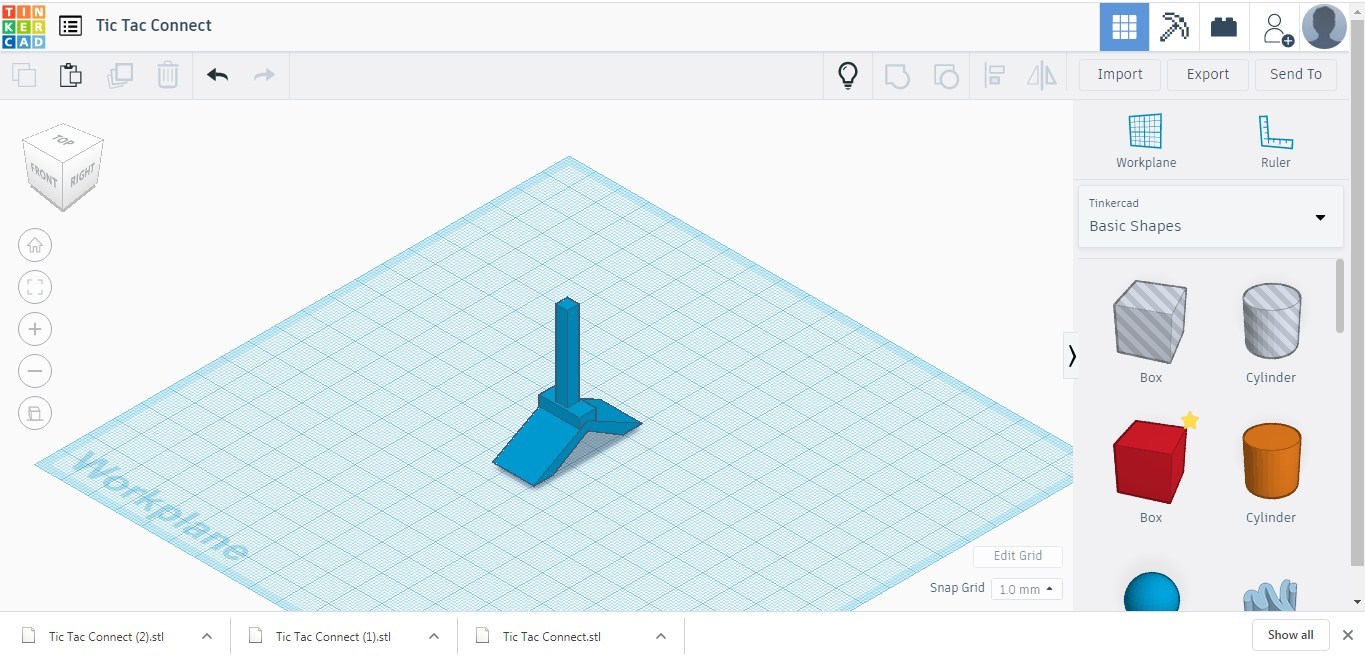Select the Ruler tool

pyautogui.click(x=1275, y=140)
